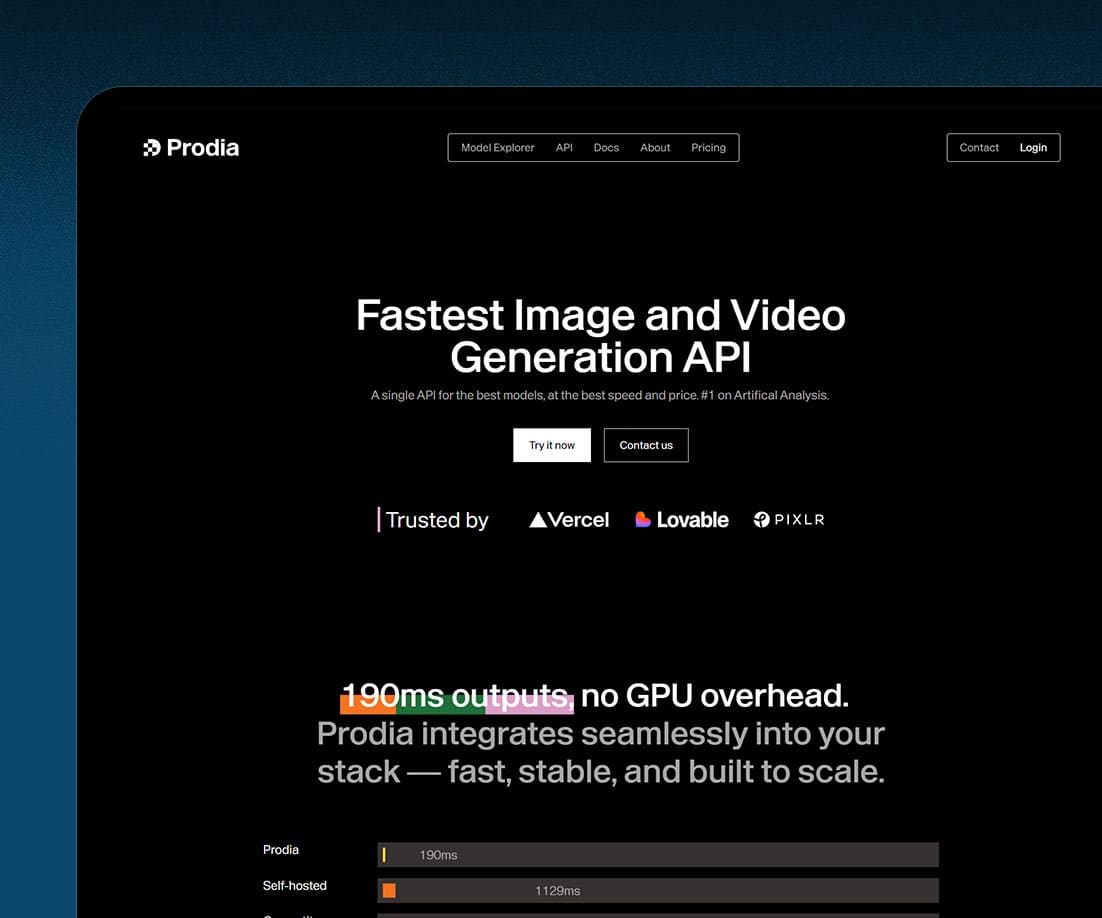Click the Prodia wordmark in header
Image resolution: width=1102 pixels, height=918 pixels.
202,148
